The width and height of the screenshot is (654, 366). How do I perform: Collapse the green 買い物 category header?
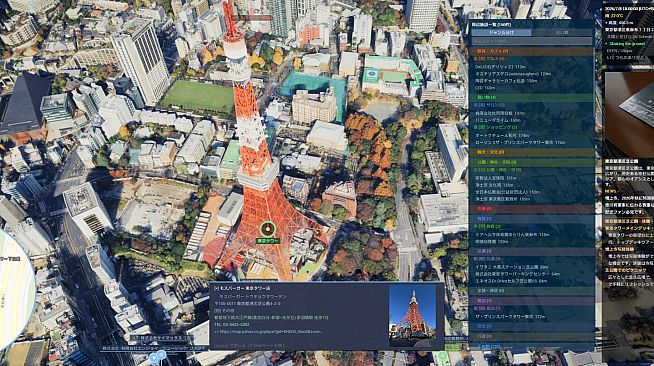pos(532,98)
